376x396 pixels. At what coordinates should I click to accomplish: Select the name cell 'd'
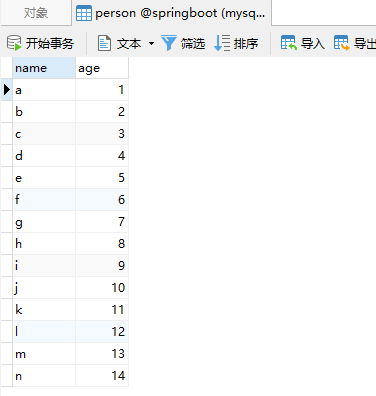pyautogui.click(x=44, y=156)
